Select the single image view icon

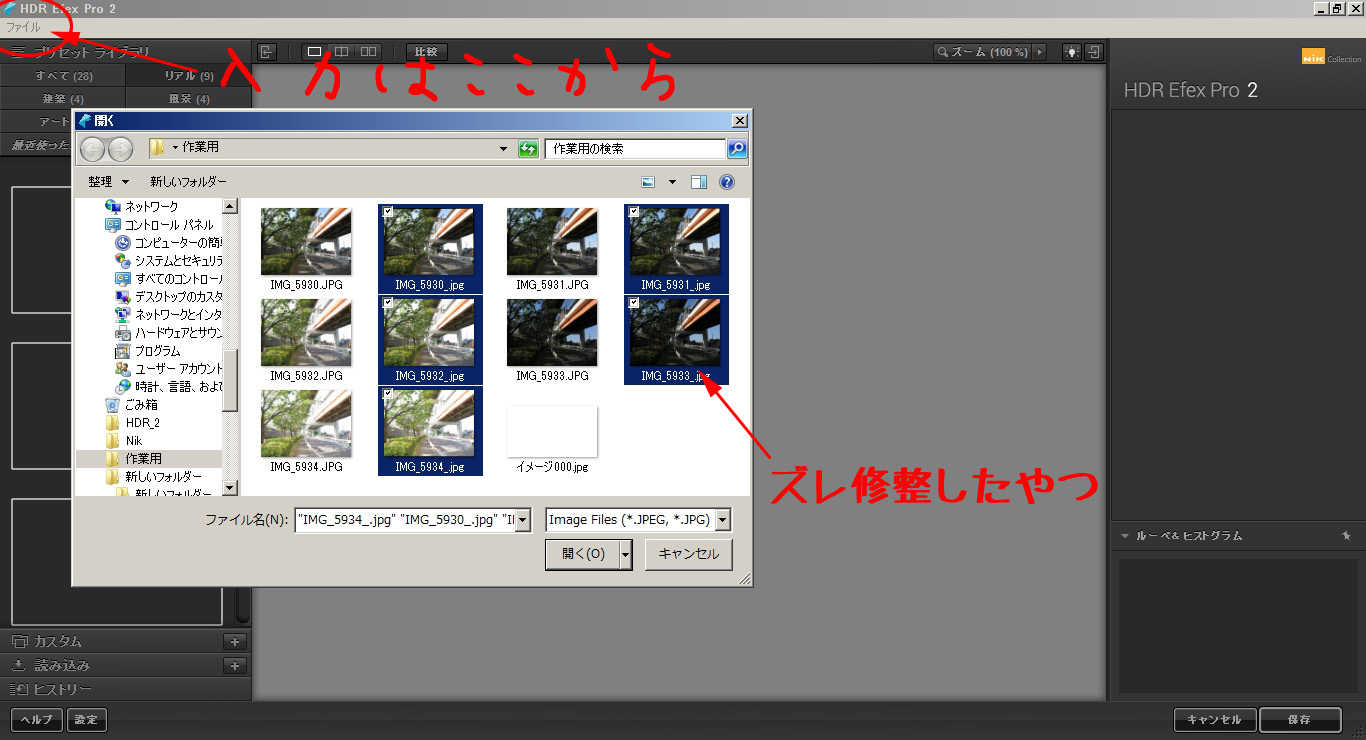pyautogui.click(x=315, y=50)
